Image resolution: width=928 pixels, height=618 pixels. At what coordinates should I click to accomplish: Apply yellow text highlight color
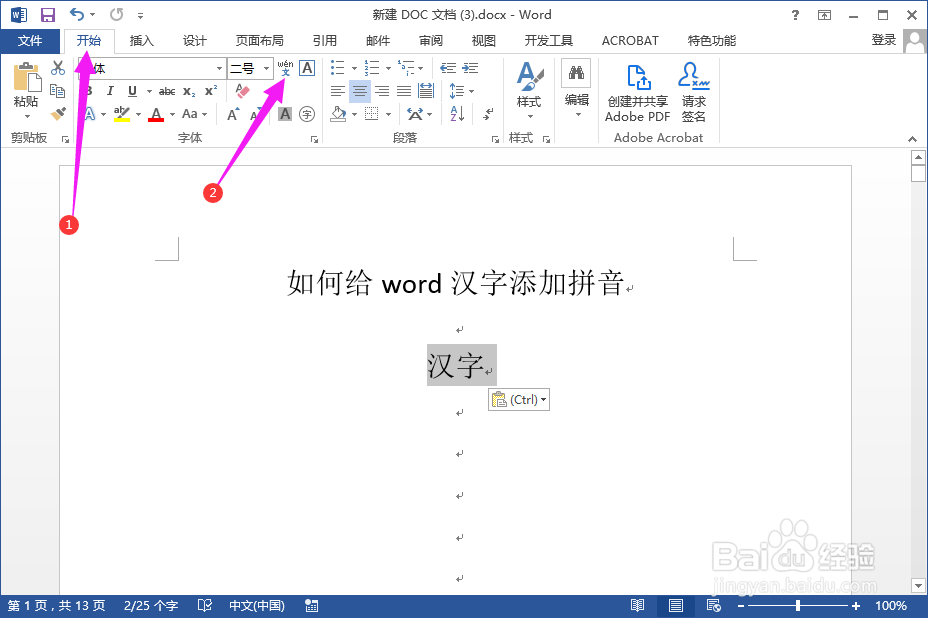[121, 114]
